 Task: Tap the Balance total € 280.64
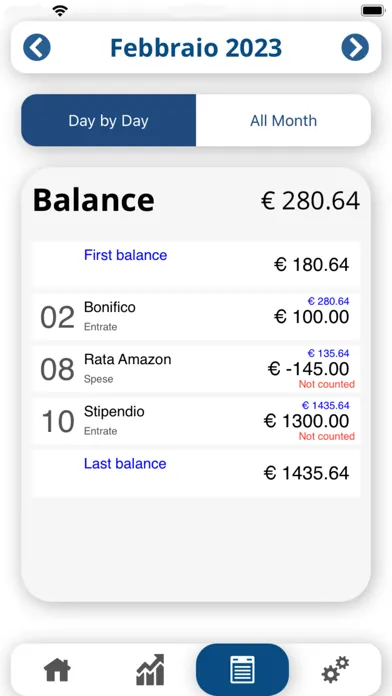point(310,201)
